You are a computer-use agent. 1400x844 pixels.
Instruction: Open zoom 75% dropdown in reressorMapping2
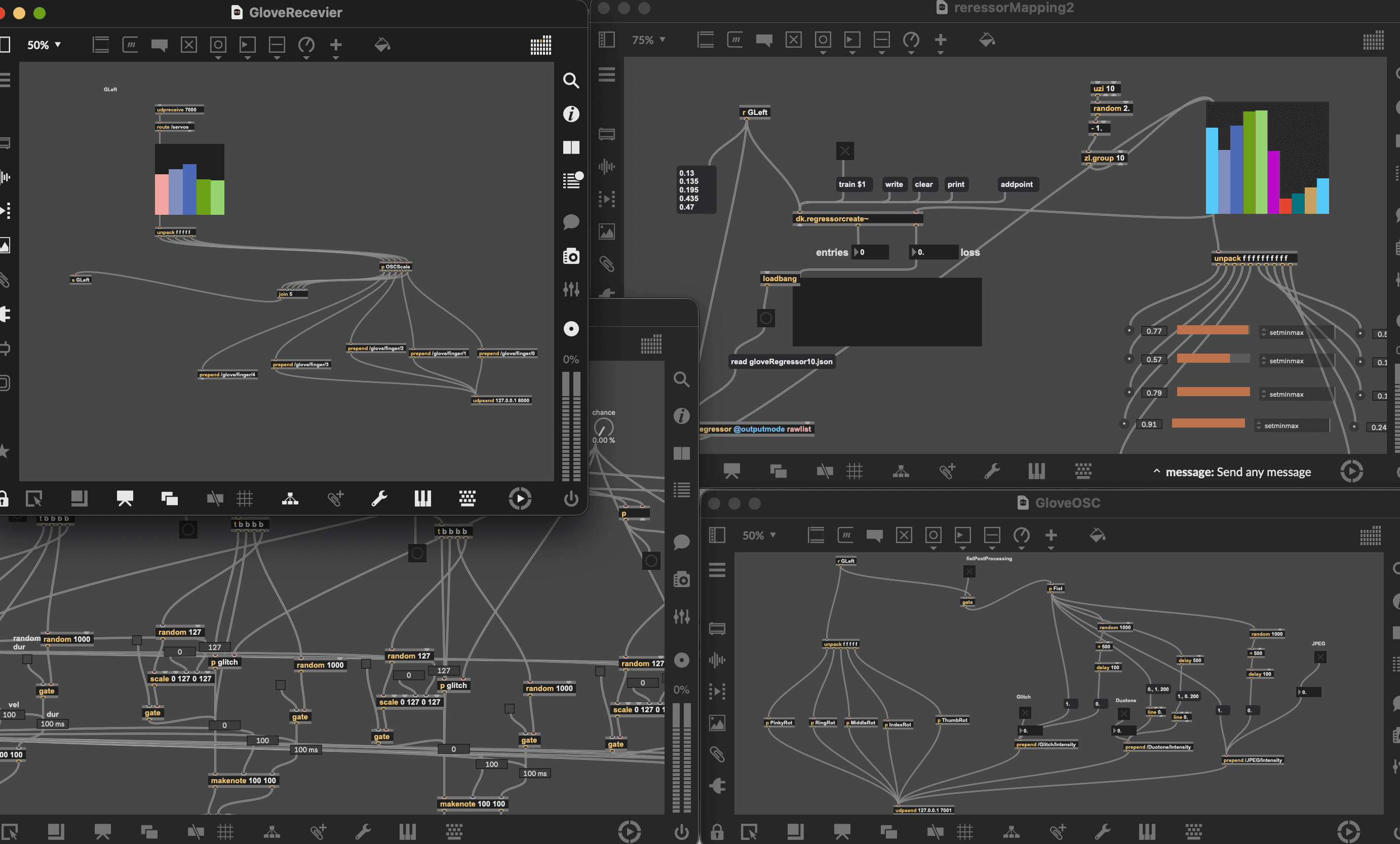coord(648,41)
